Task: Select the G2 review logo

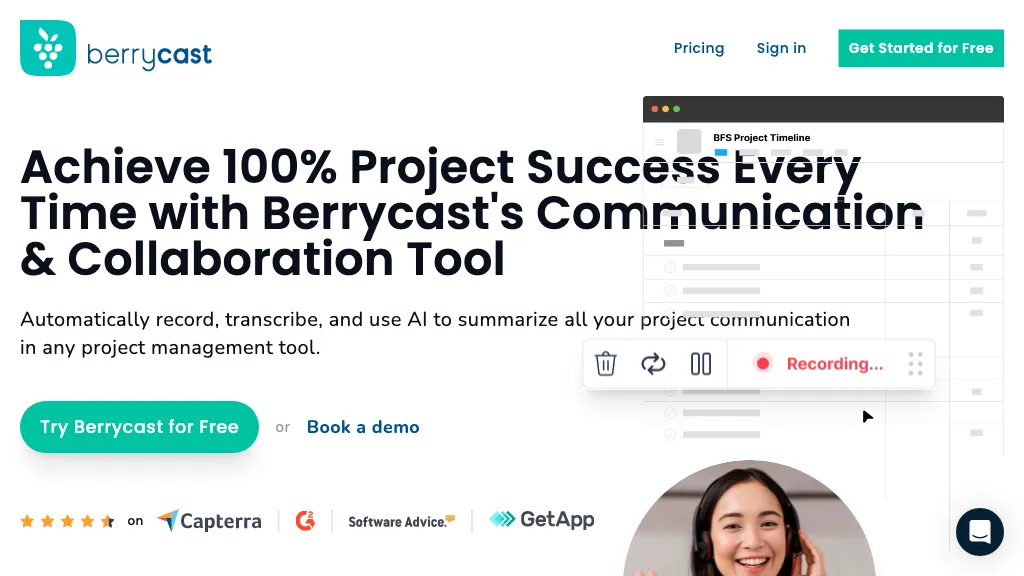Action: [305, 520]
